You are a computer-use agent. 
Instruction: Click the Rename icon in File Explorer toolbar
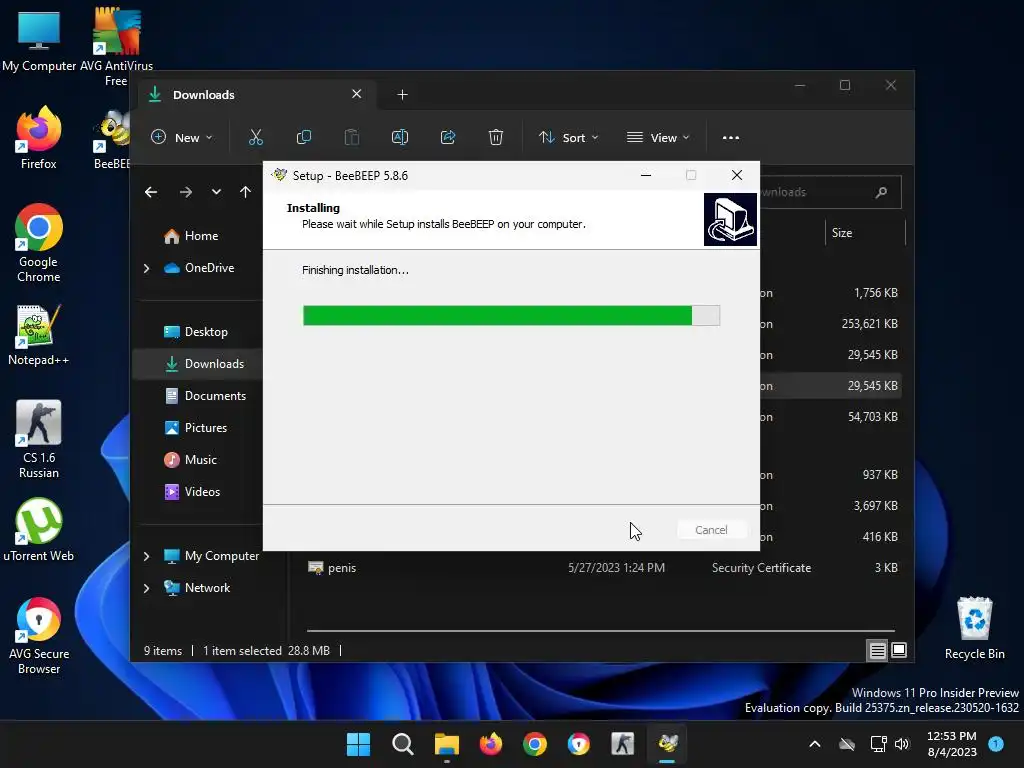(x=400, y=137)
